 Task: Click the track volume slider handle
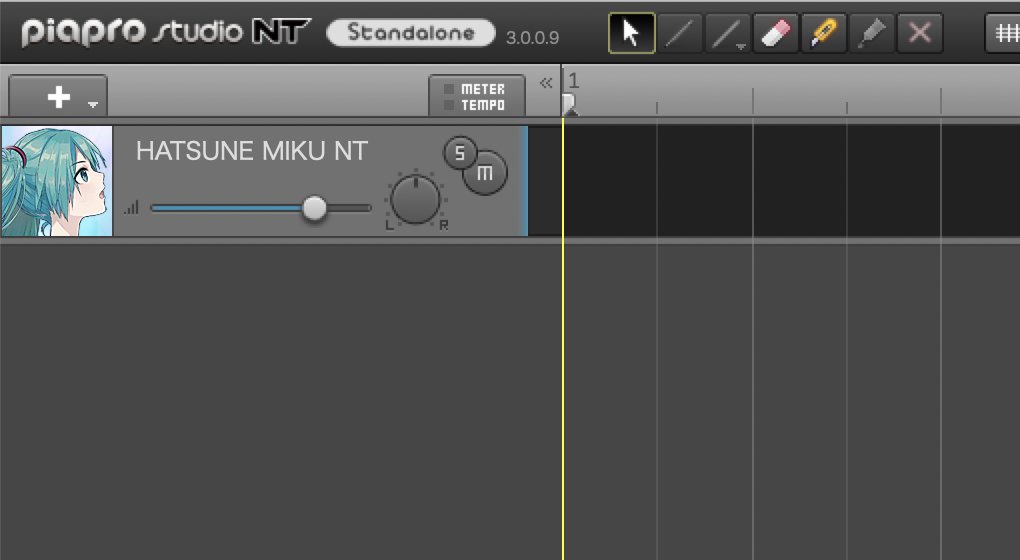314,208
